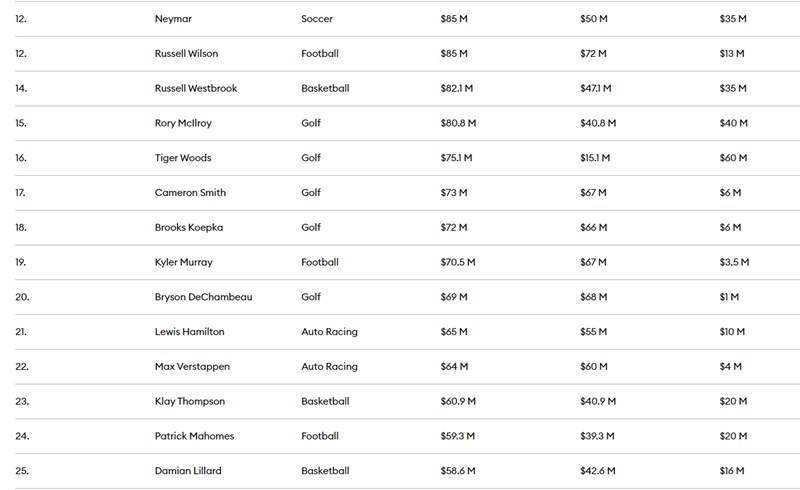Open the Tiger Woods entry
Image resolution: width=800 pixels, height=490 pixels.
(x=183, y=158)
